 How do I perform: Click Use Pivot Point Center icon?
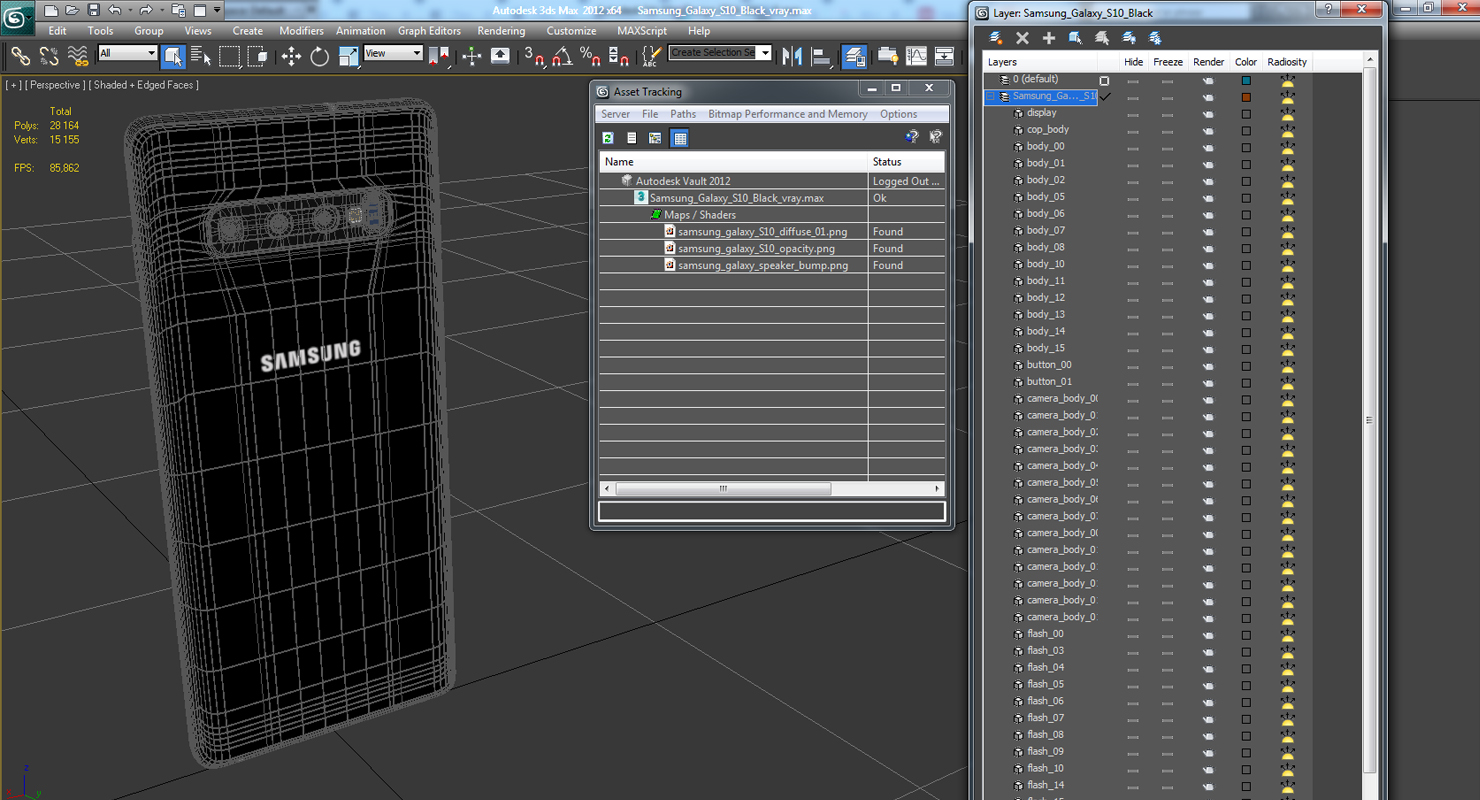pos(438,56)
